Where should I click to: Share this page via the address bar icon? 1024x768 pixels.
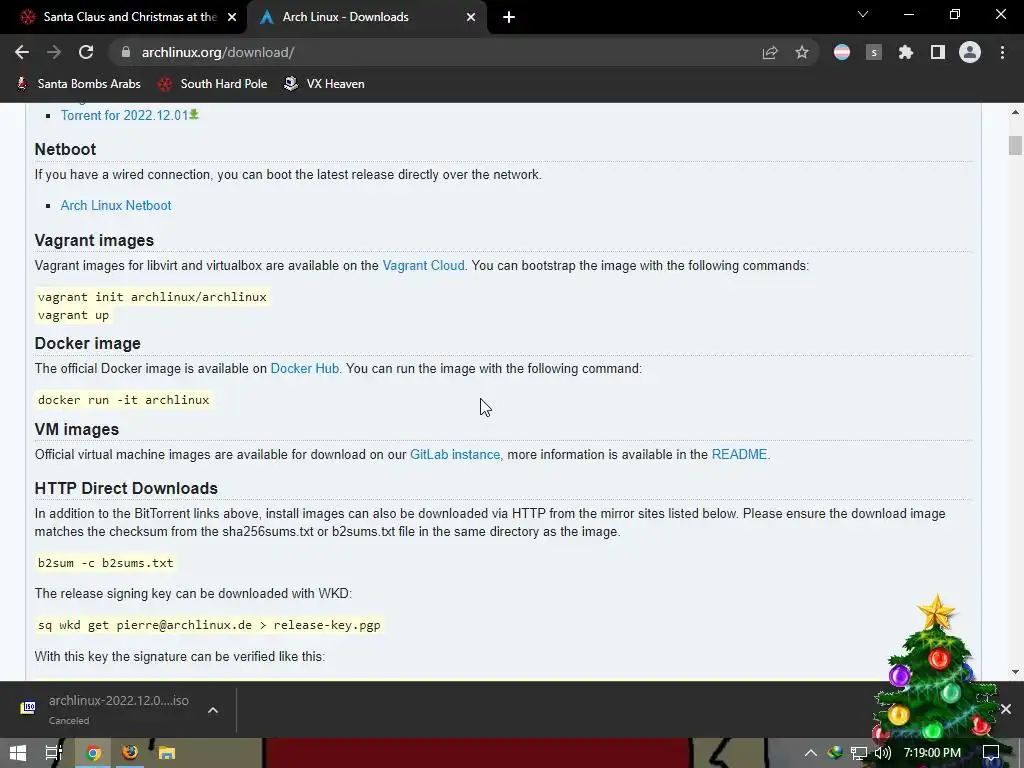pyautogui.click(x=770, y=52)
